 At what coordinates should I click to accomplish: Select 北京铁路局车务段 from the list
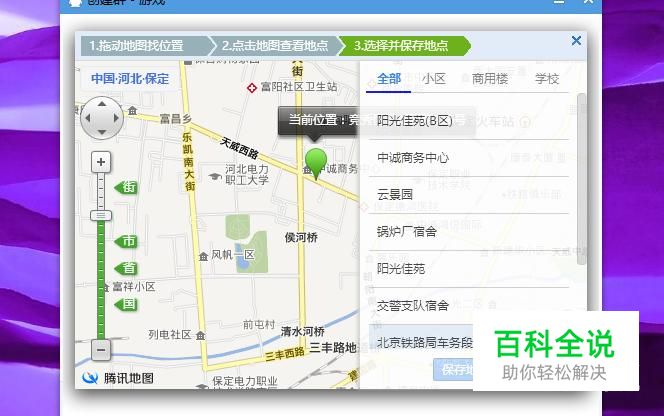pyautogui.click(x=421, y=341)
